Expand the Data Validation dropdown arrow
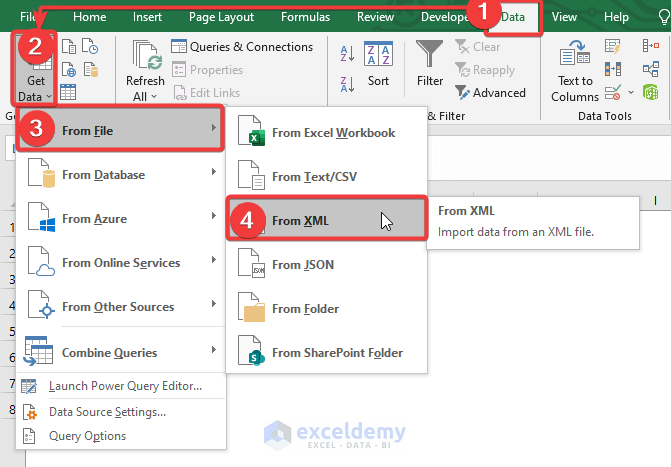Image resolution: width=671 pixels, height=467 pixels. (631, 92)
